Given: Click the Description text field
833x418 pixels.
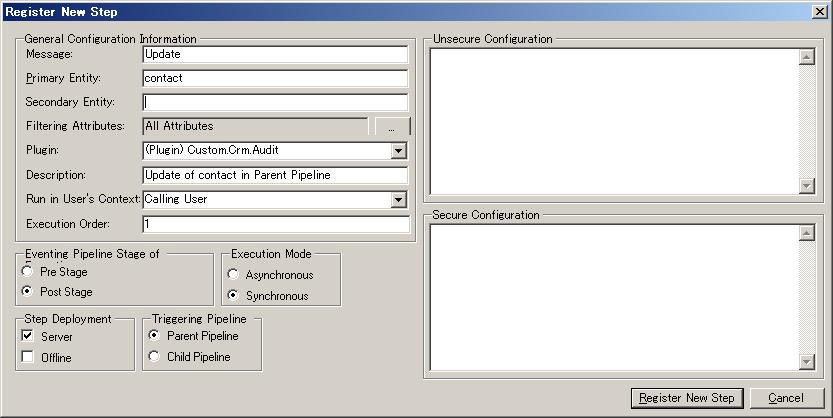Looking at the screenshot, I should click(x=275, y=175).
